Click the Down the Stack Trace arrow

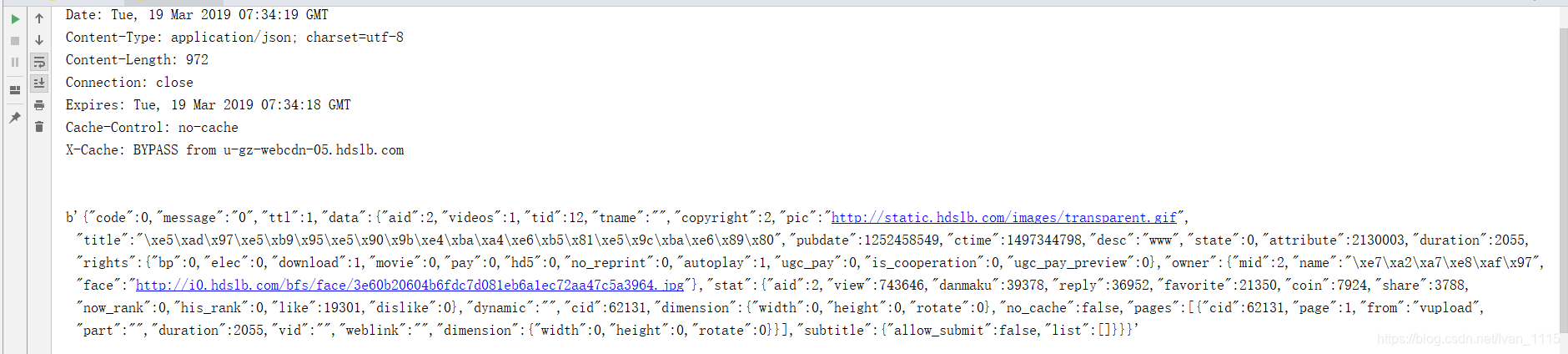point(39,40)
